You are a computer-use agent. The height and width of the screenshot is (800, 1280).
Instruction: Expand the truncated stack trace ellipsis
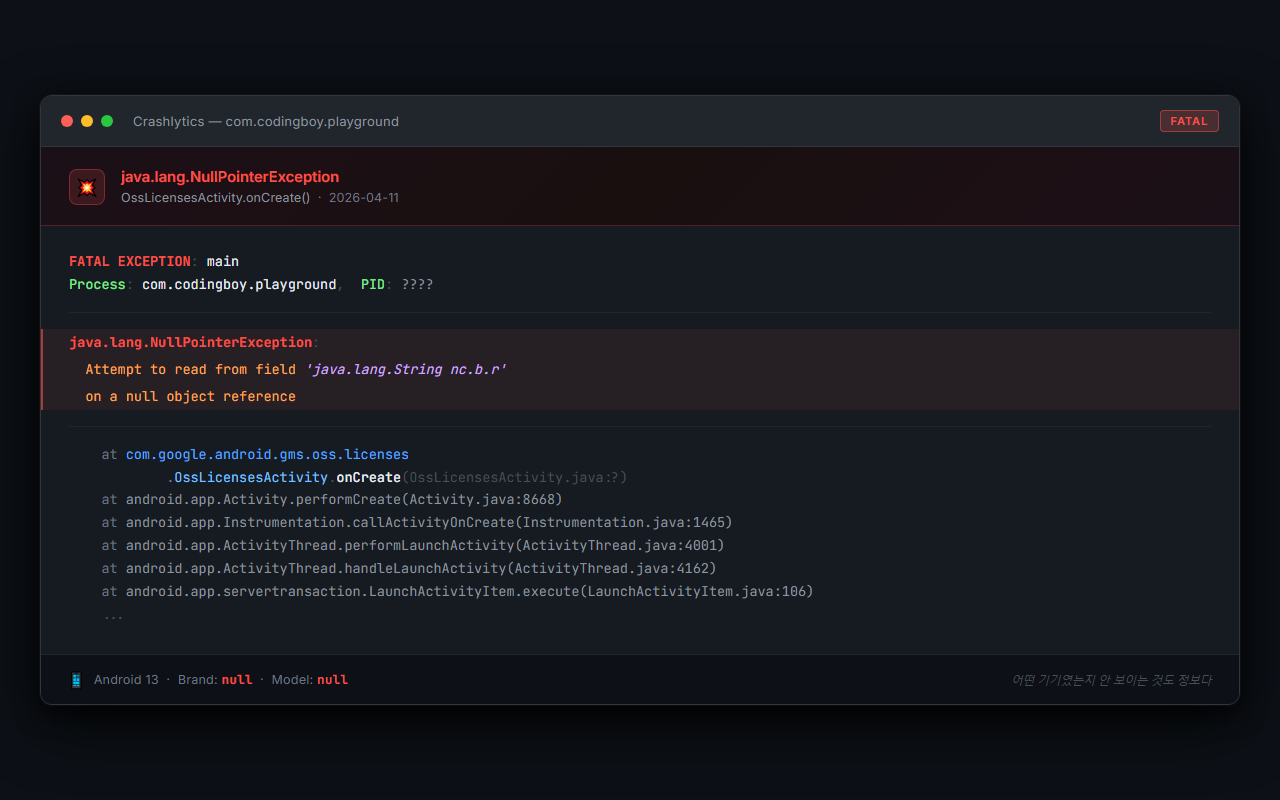coord(113,614)
